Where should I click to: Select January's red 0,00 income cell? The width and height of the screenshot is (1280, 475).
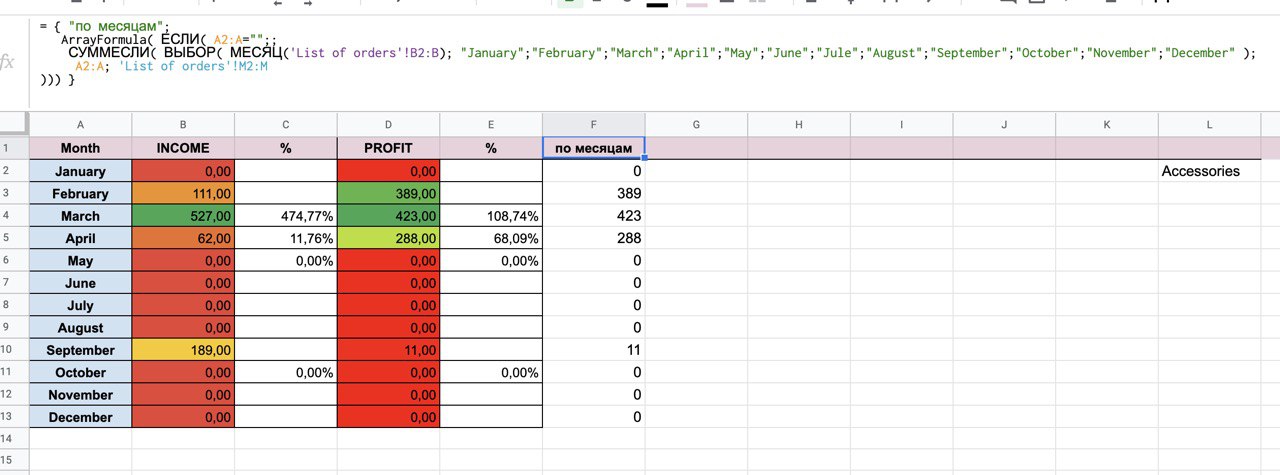click(x=183, y=171)
